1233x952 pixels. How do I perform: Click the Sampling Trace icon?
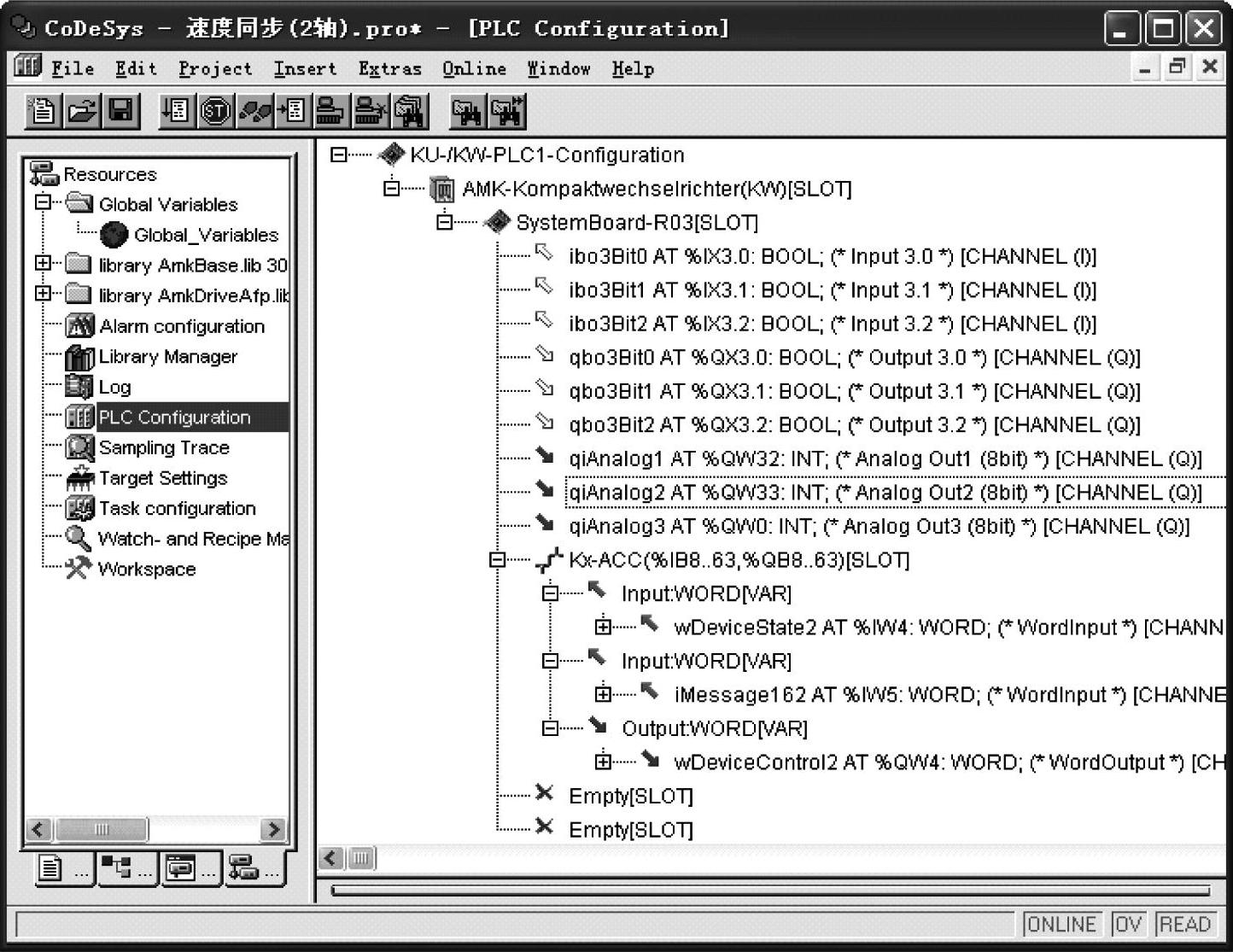tap(79, 447)
